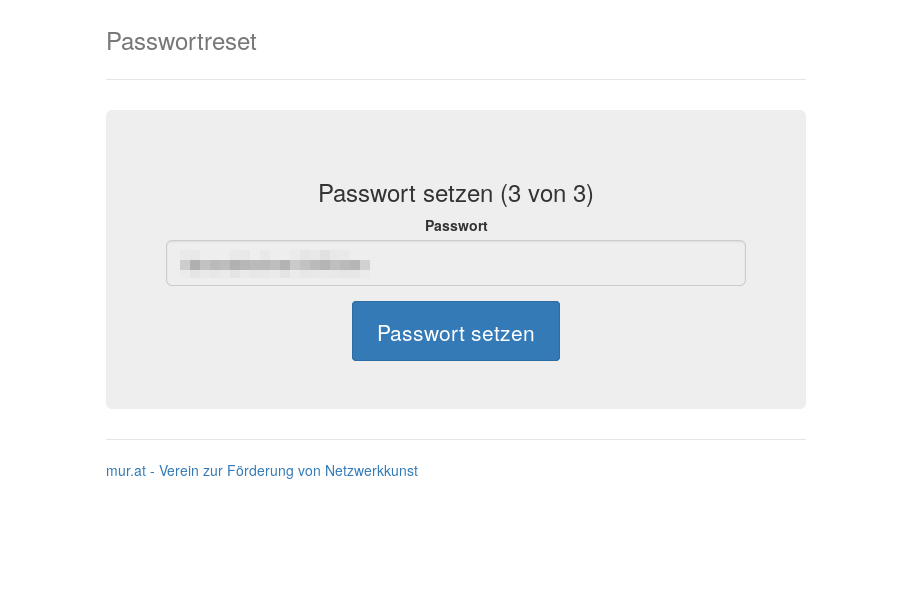Submit the new password with Passwort setzen

[455, 331]
